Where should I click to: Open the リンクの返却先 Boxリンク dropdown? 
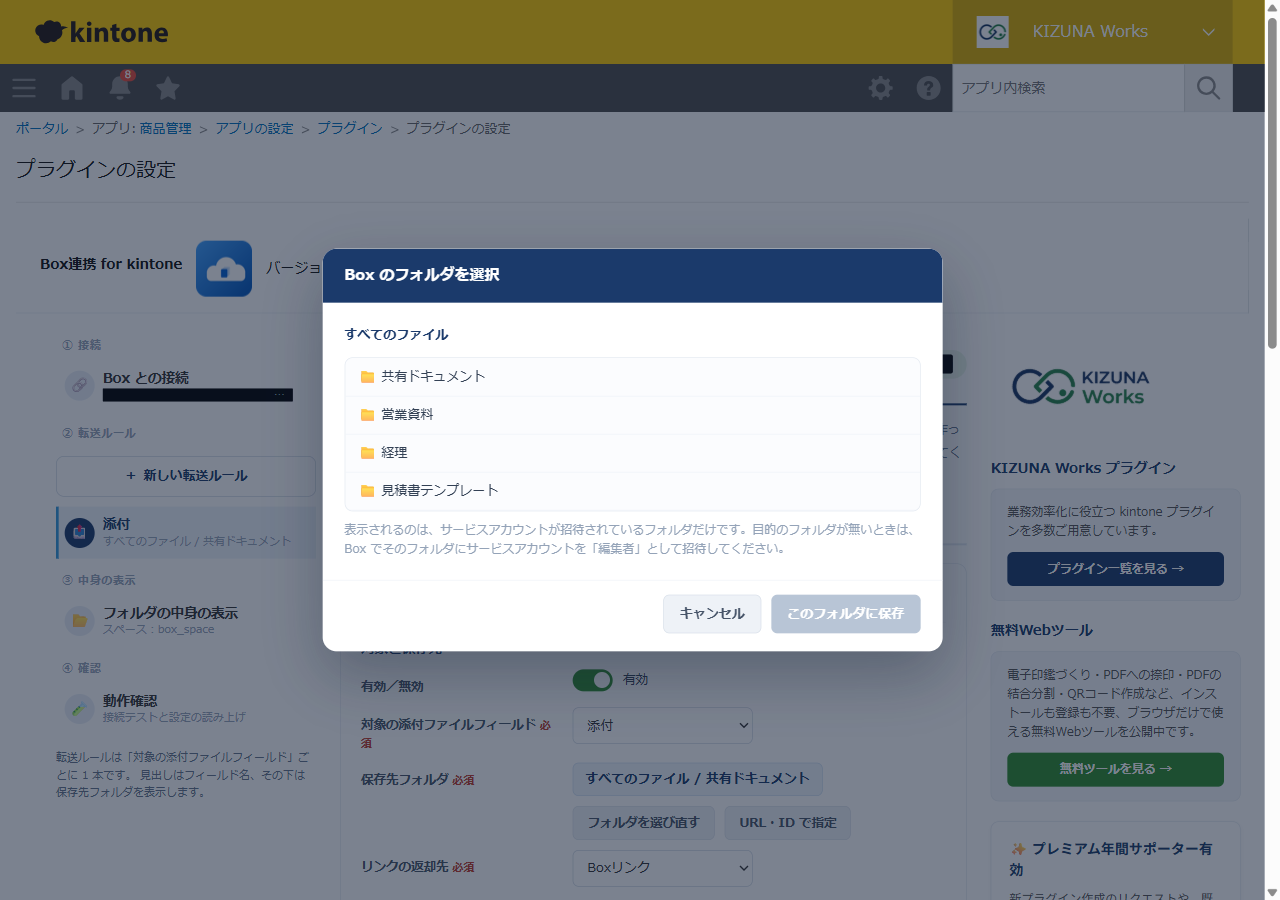point(662,867)
